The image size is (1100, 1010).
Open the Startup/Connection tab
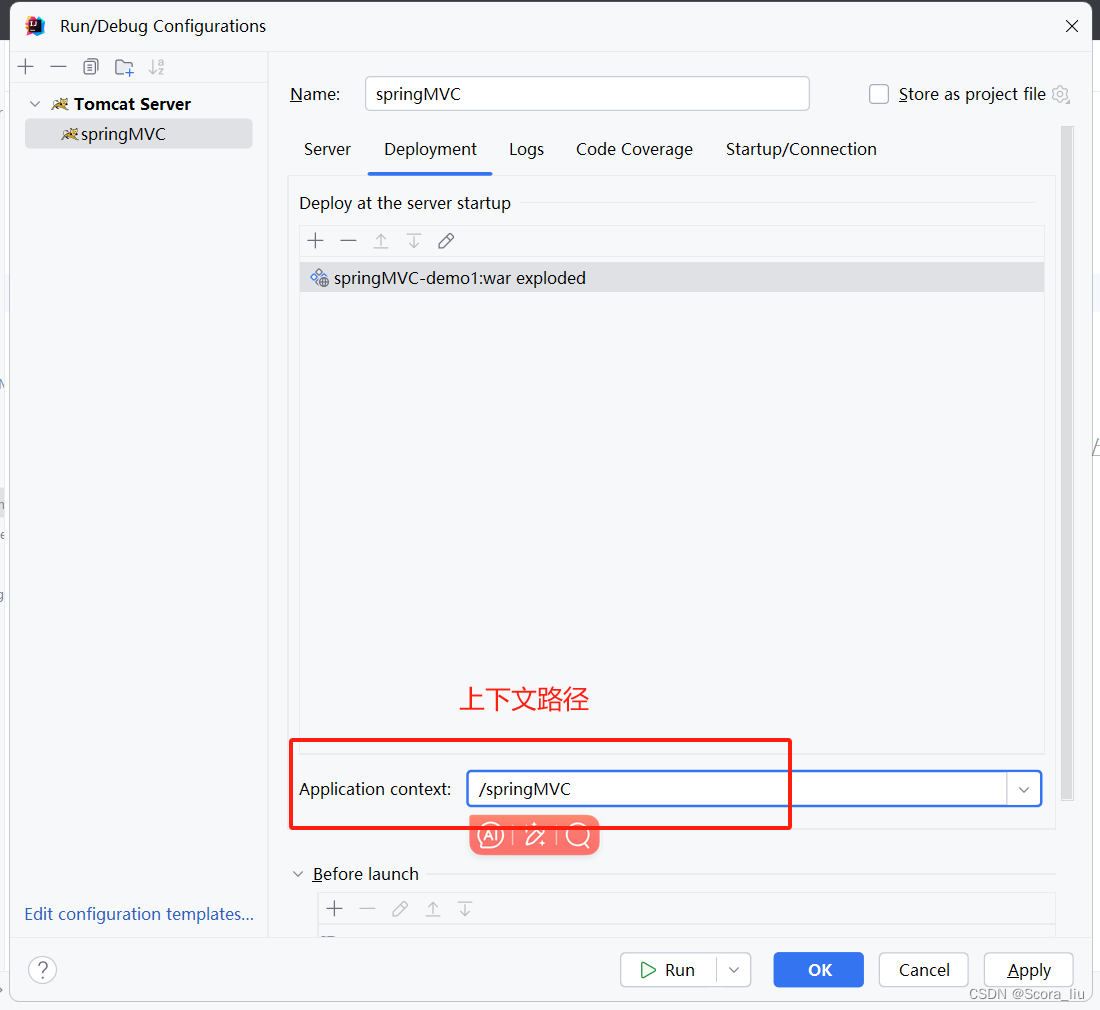801,149
